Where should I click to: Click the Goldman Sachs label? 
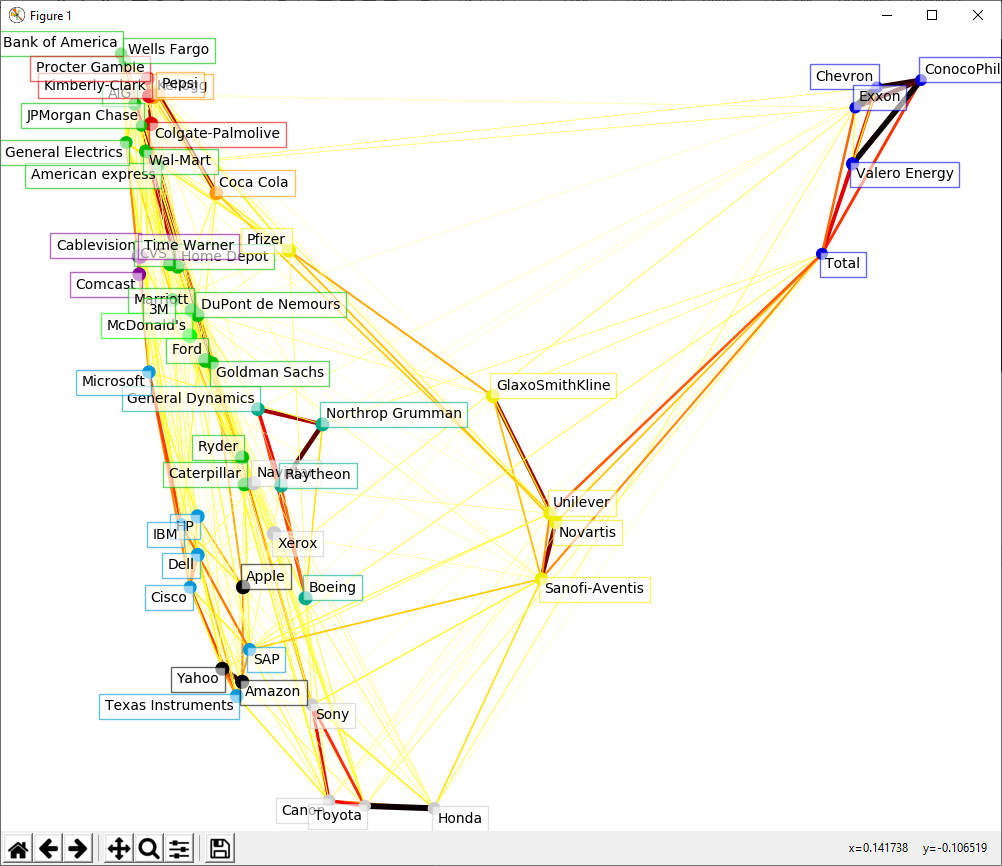tap(270, 373)
